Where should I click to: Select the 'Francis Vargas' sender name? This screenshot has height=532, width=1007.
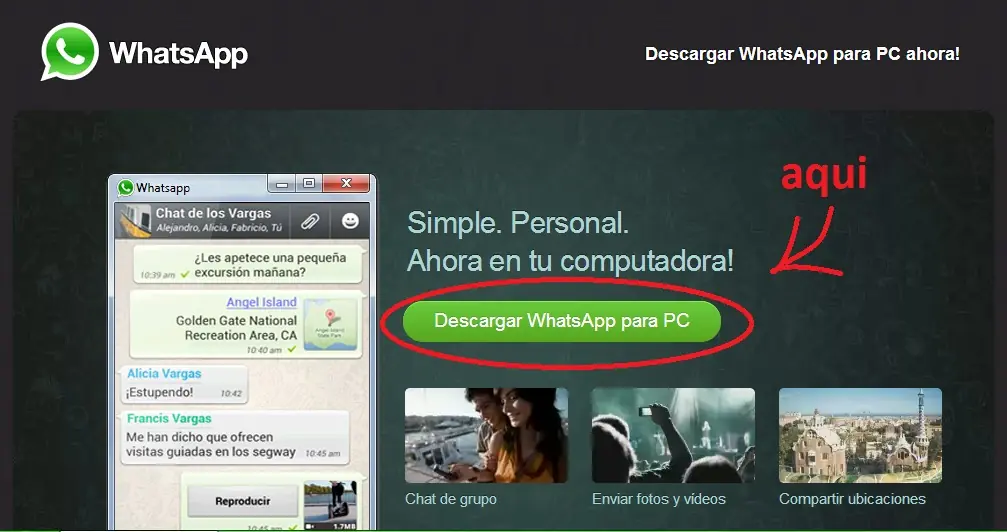click(169, 418)
